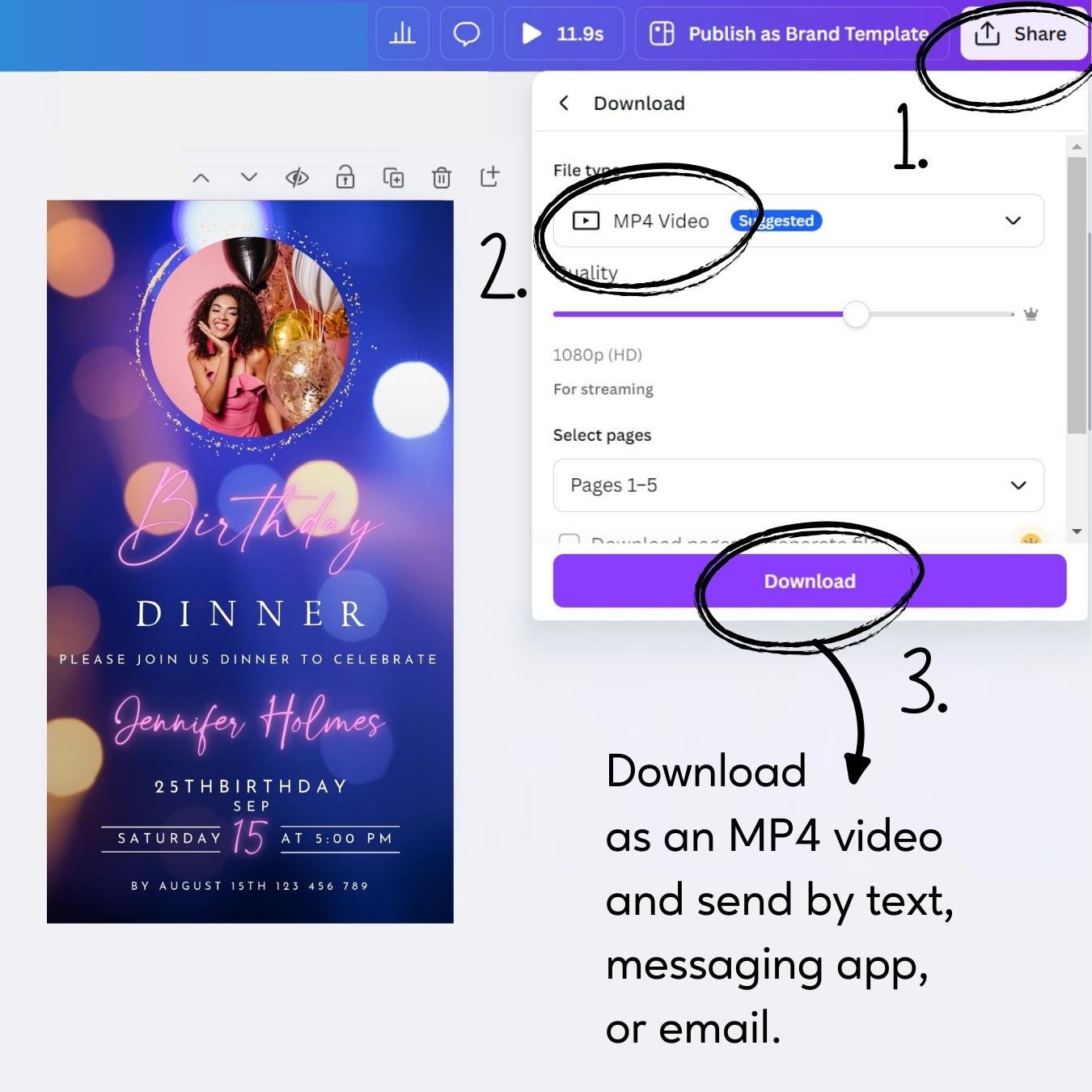Lock the current page
This screenshot has height=1092, width=1092.
pos(345,177)
